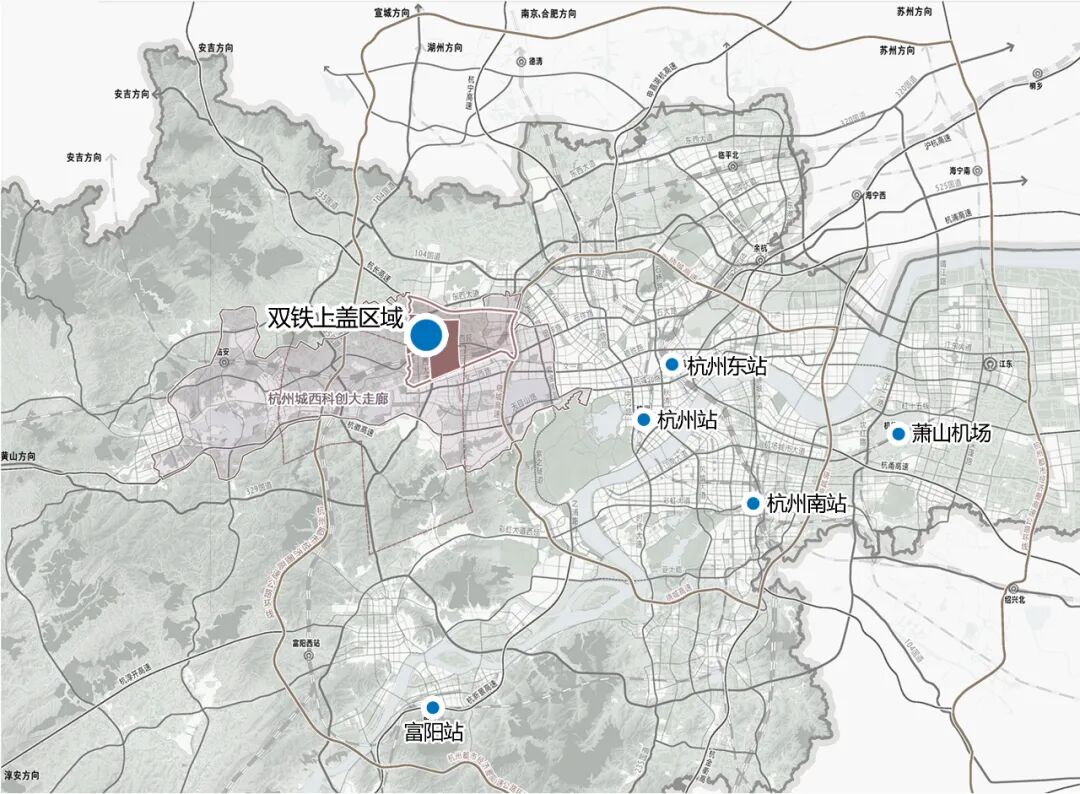Select the 临平北 station label

pyautogui.click(x=728, y=156)
